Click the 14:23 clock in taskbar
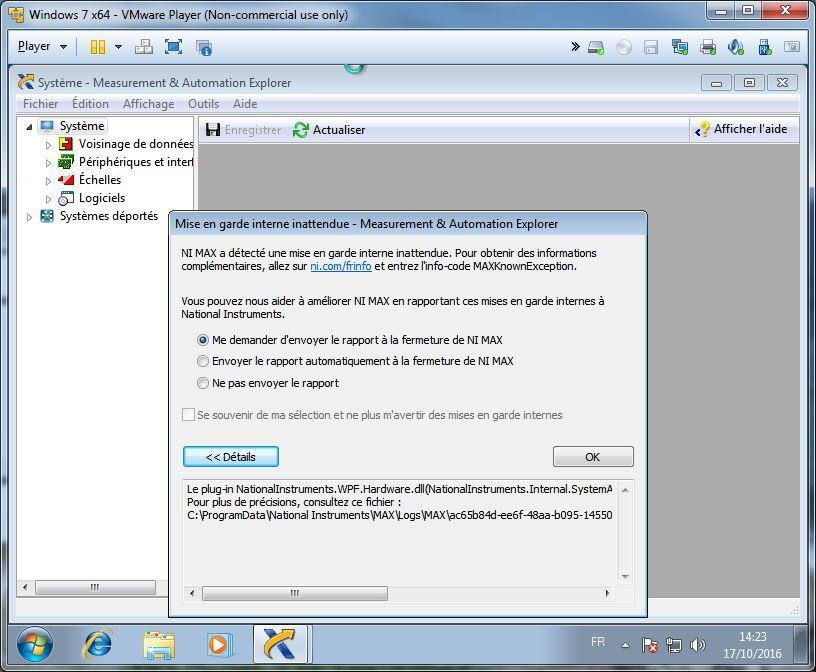The height and width of the screenshot is (672, 816). (x=753, y=637)
